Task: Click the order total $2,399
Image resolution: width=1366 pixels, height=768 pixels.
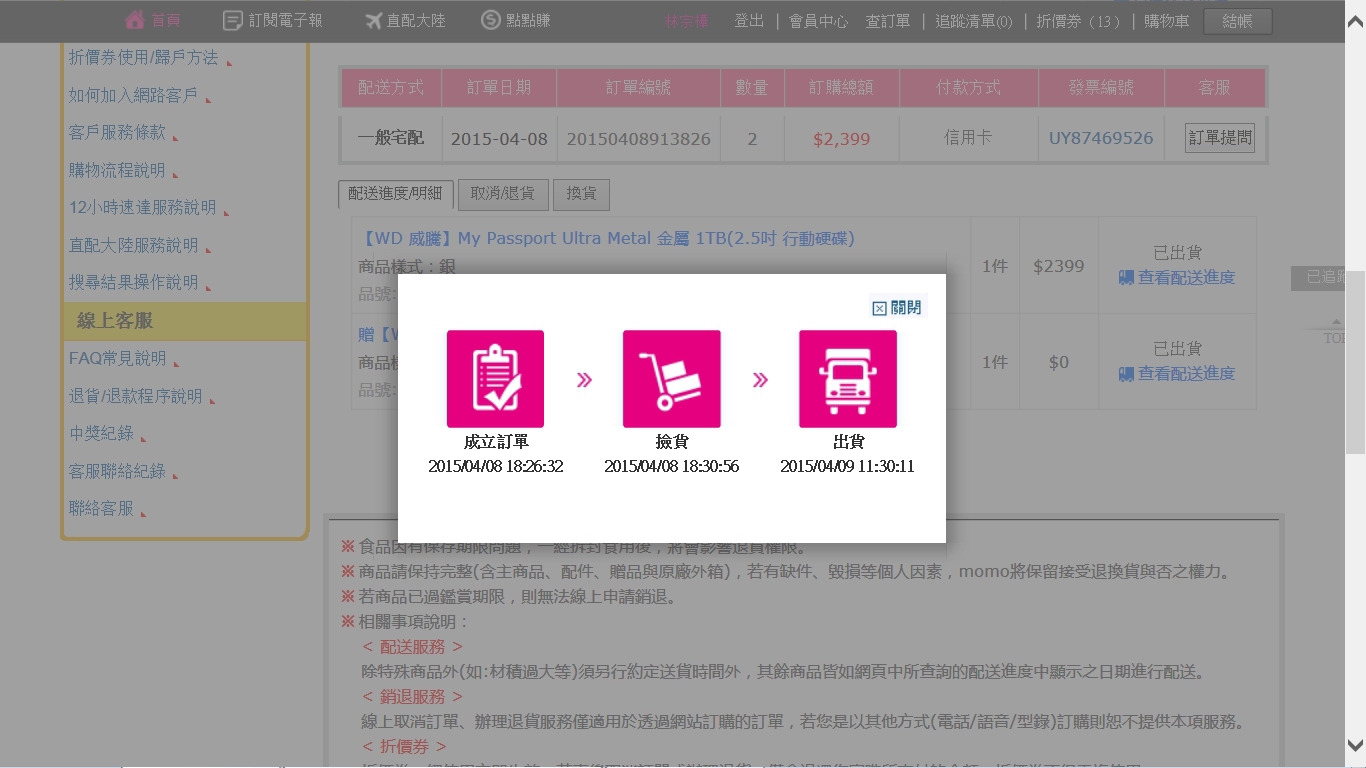Action: [x=841, y=139]
